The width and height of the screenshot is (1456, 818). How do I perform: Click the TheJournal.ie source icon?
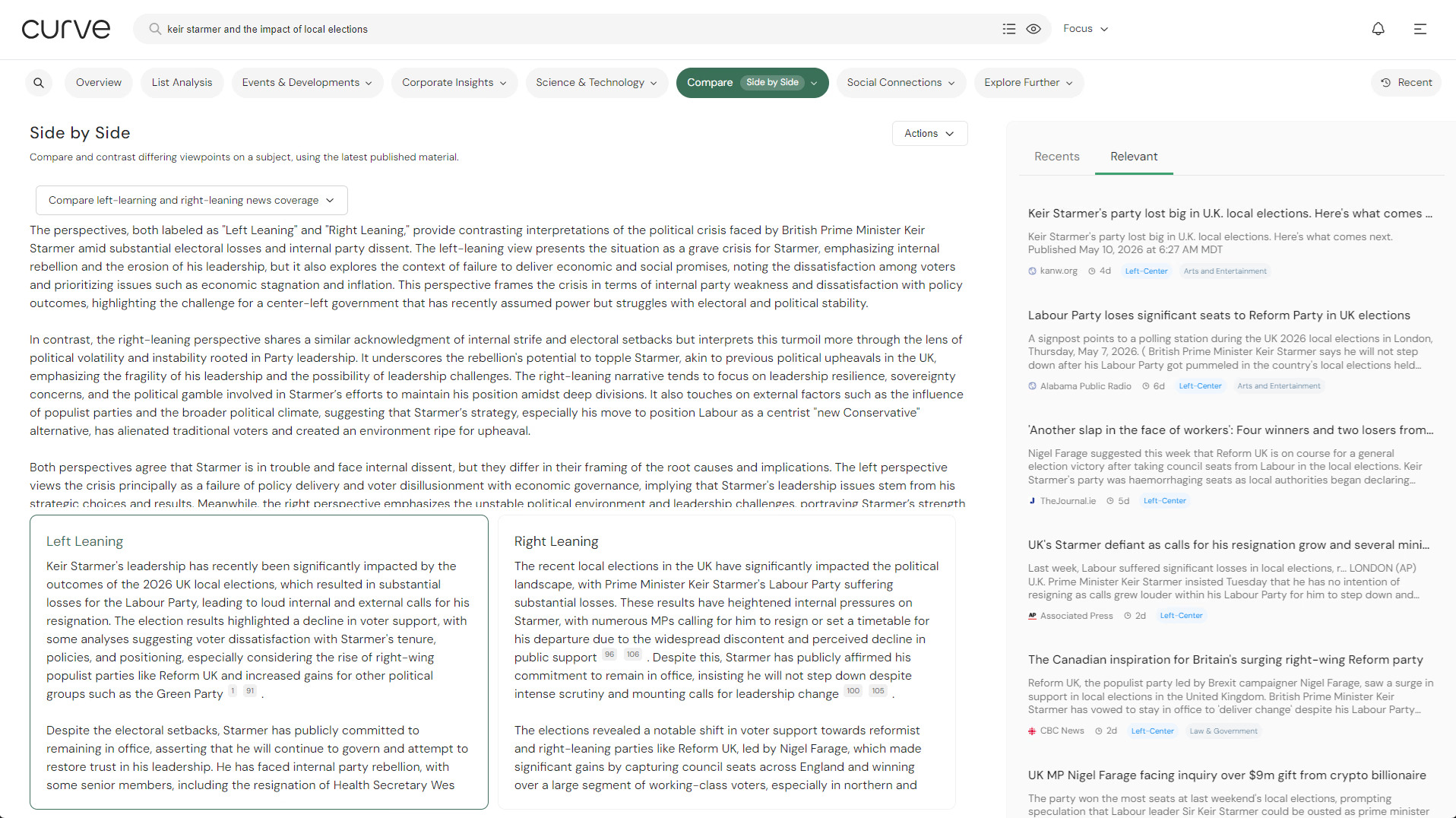pos(1032,501)
